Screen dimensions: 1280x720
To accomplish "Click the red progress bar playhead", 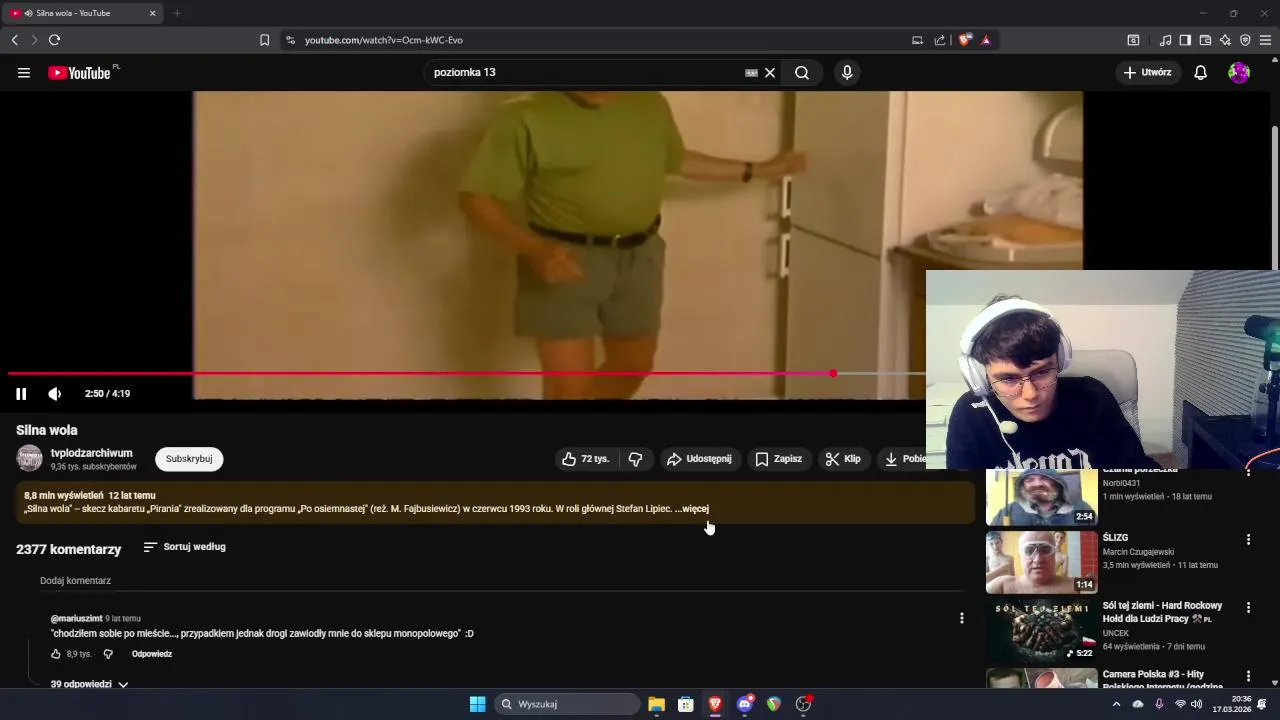I will tap(833, 374).
